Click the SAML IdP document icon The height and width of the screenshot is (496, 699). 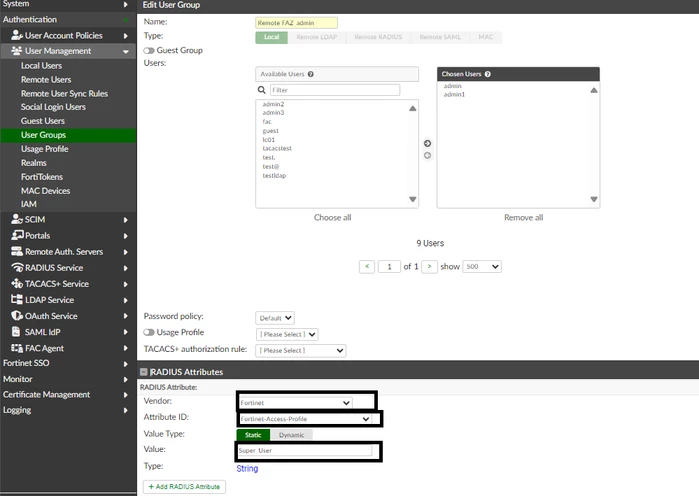click(x=16, y=332)
